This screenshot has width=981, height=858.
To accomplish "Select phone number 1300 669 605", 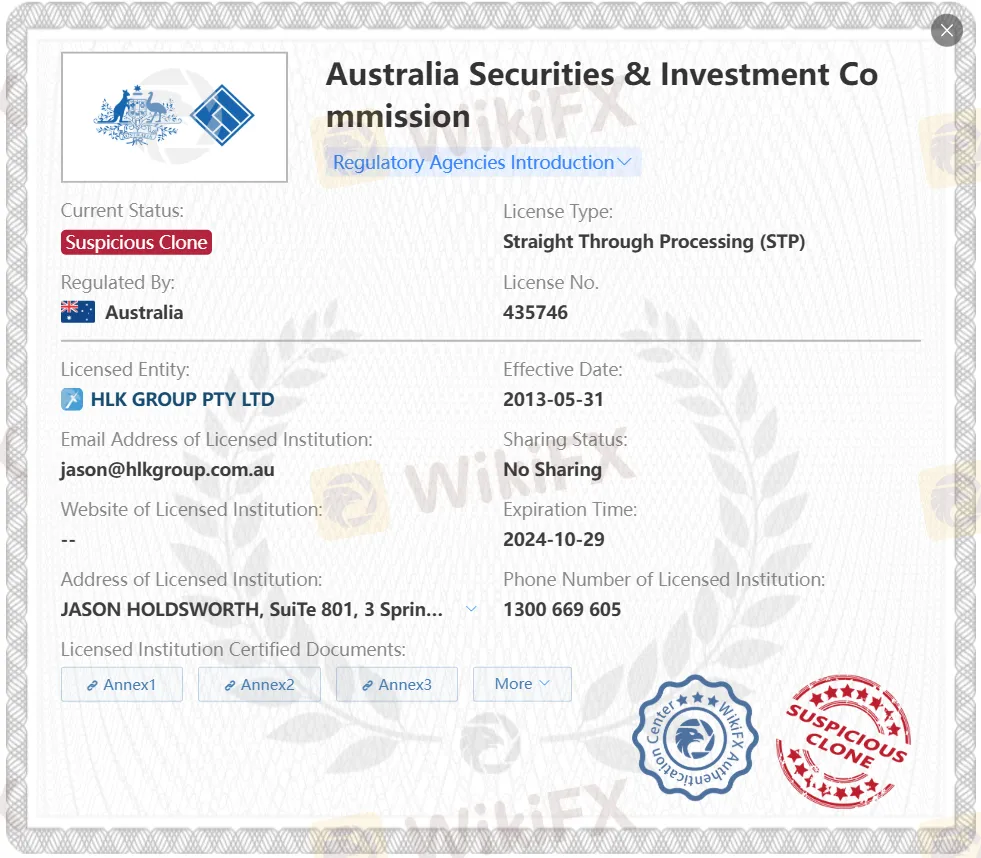I will click(x=562, y=609).
